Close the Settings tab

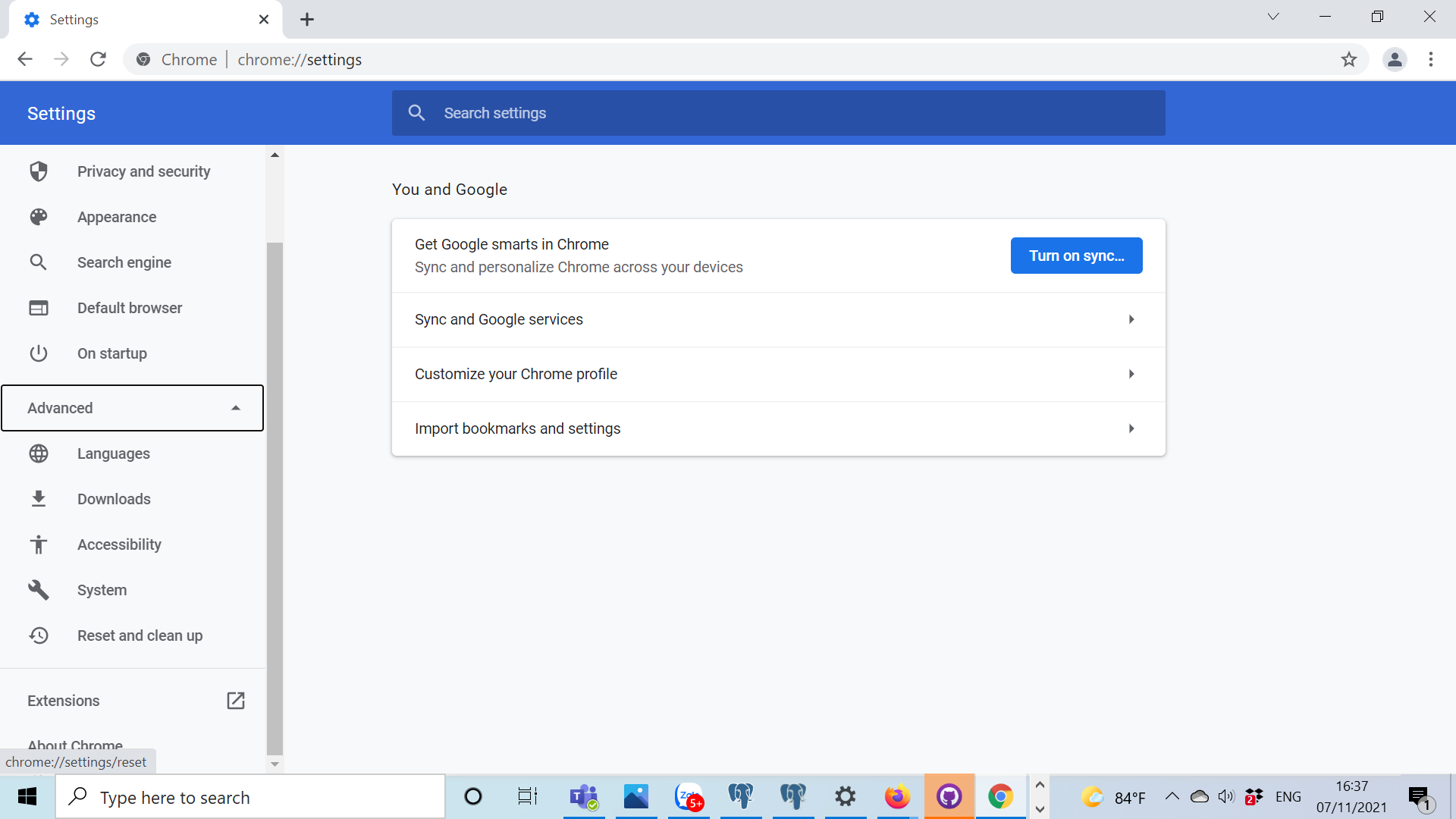point(264,20)
